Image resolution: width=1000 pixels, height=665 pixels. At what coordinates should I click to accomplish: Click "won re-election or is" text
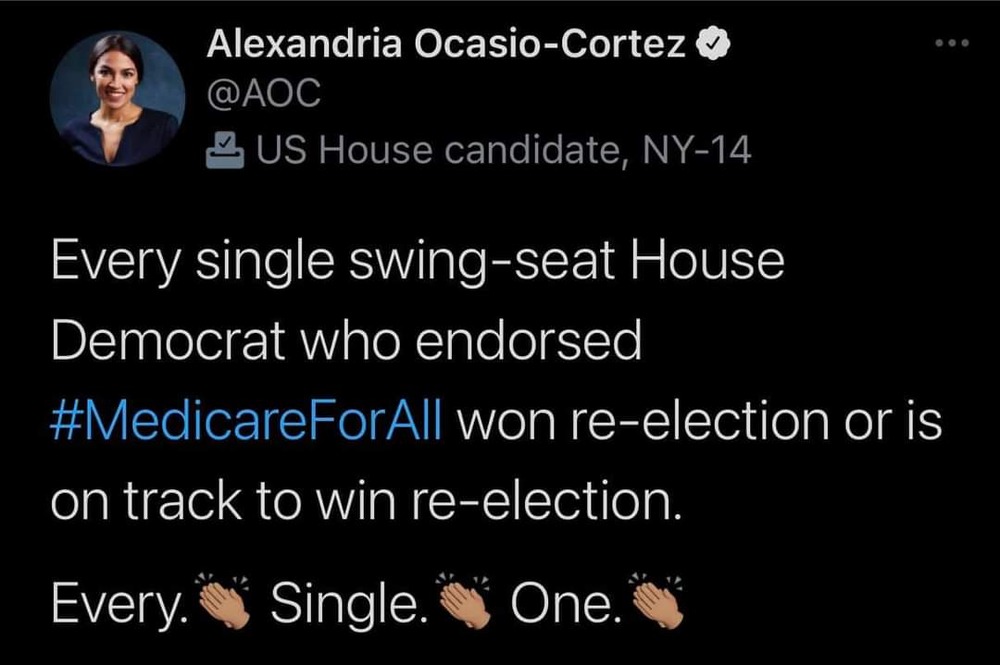[x=700, y=422]
